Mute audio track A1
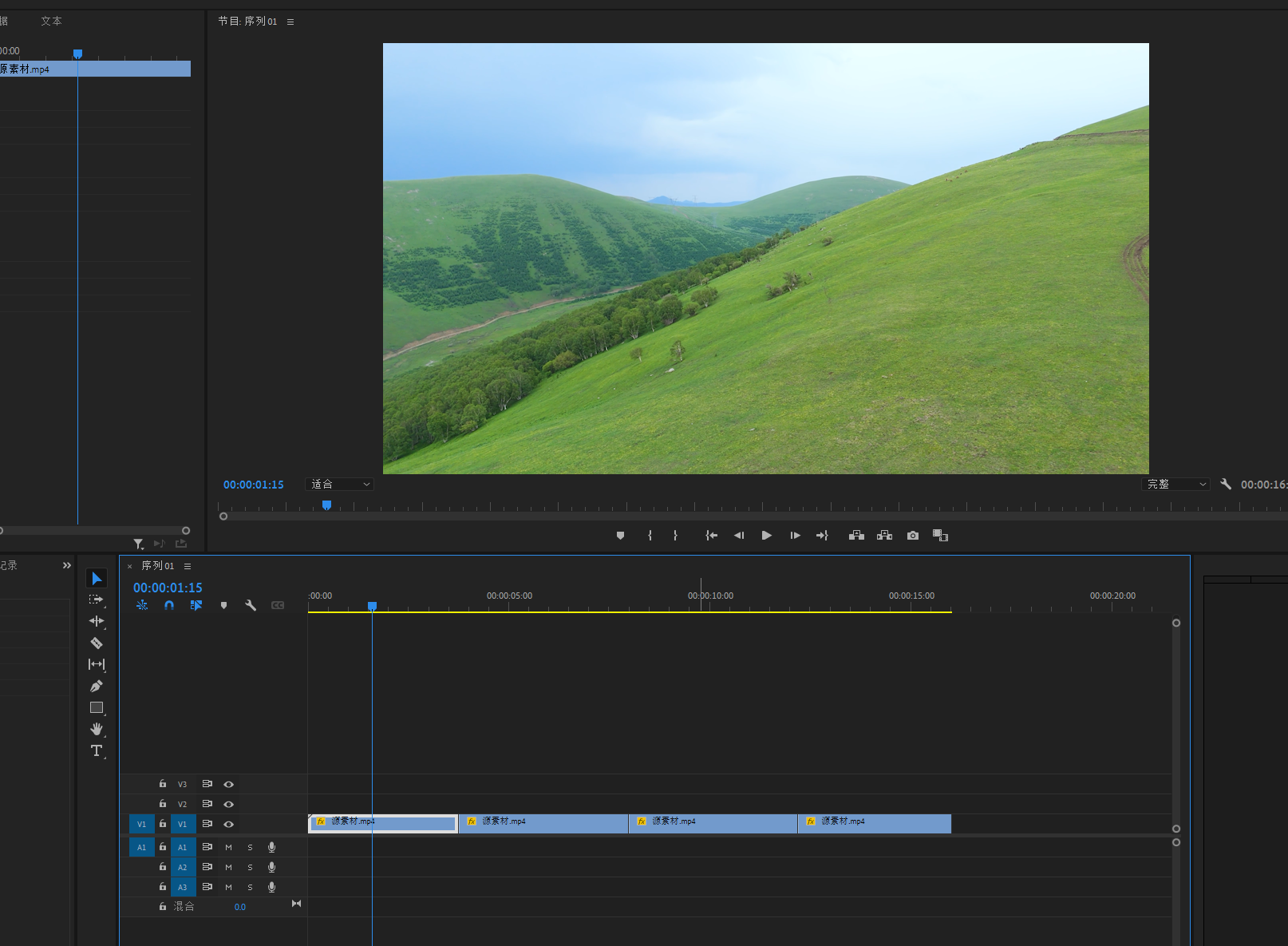The image size is (1288, 946). (228, 847)
